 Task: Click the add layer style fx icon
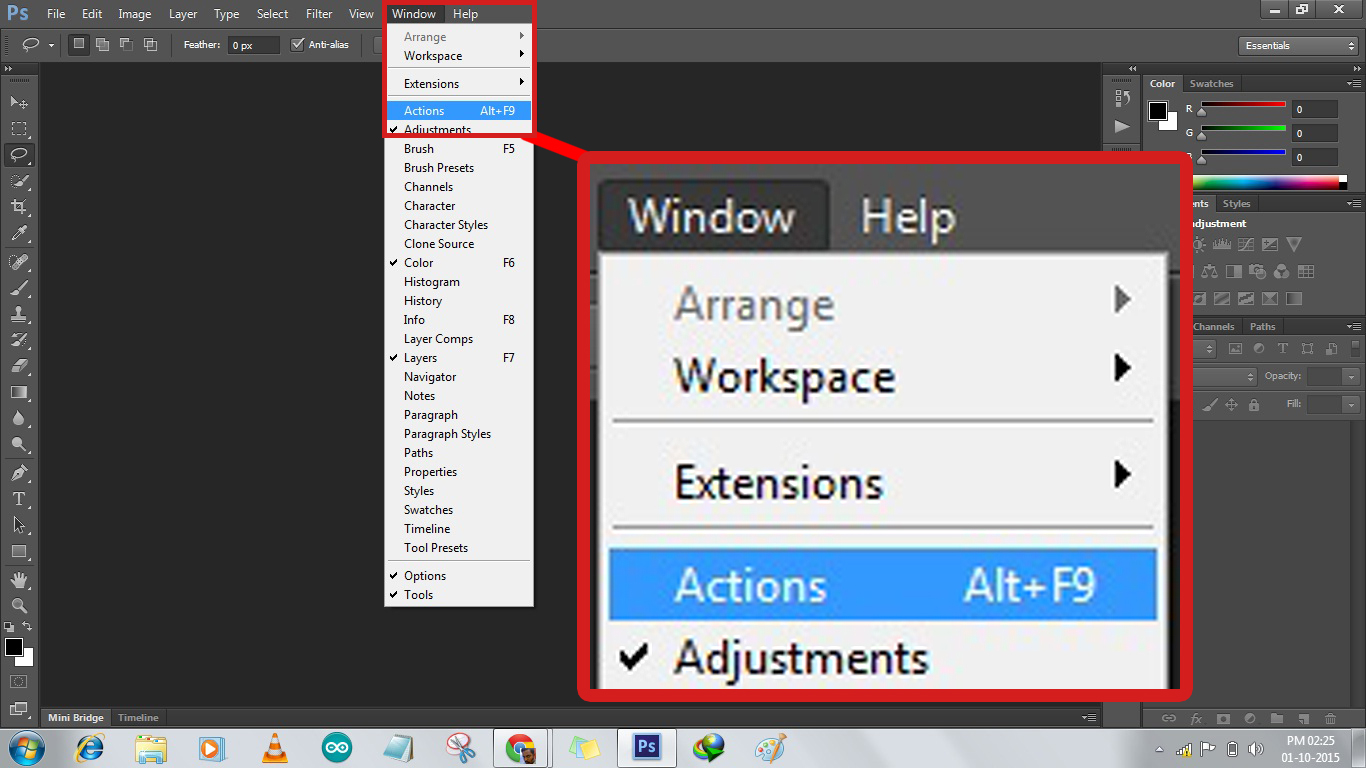tap(1196, 718)
